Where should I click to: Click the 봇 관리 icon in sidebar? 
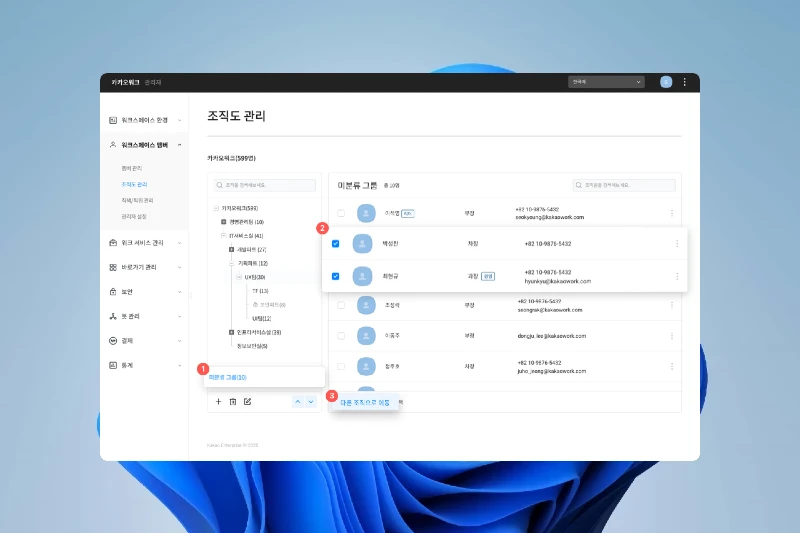click(113, 316)
